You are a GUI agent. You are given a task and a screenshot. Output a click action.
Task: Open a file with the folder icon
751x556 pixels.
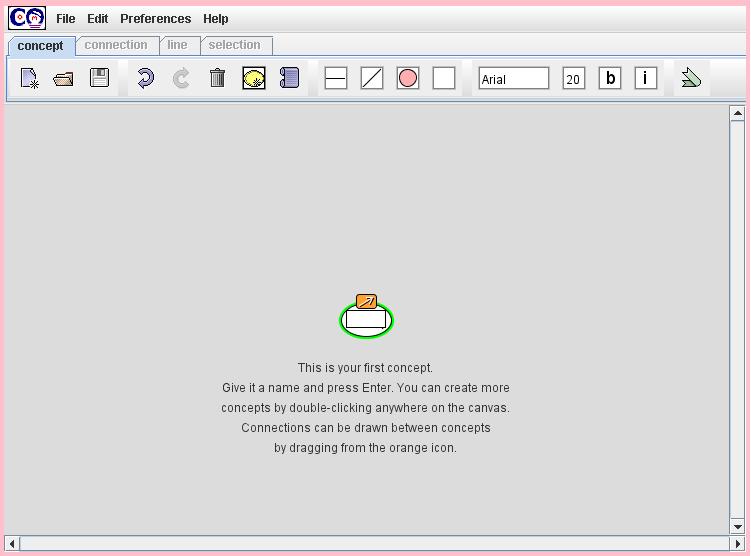click(63, 78)
